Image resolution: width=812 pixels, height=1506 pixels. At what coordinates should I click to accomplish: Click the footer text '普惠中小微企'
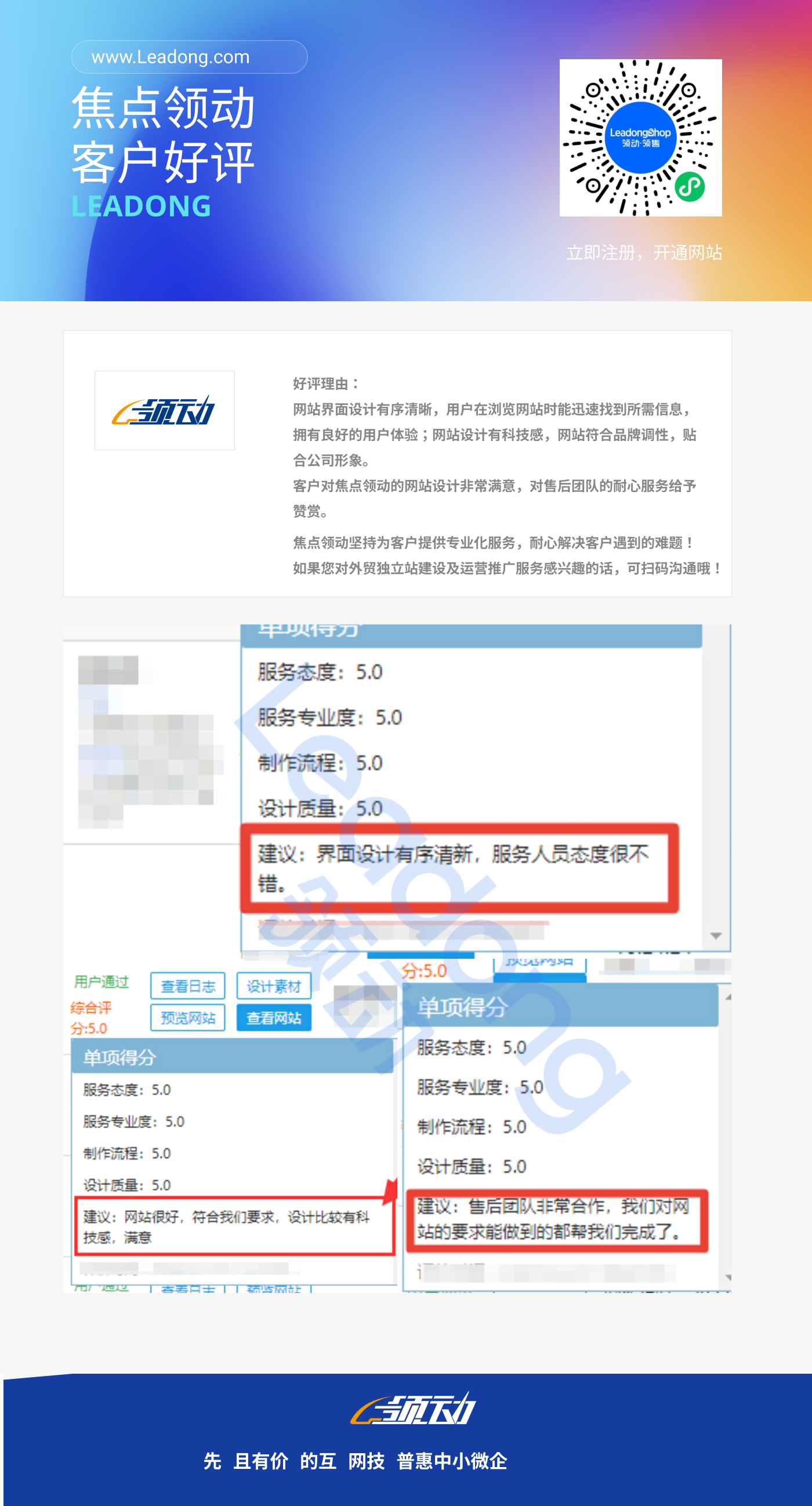452,1461
